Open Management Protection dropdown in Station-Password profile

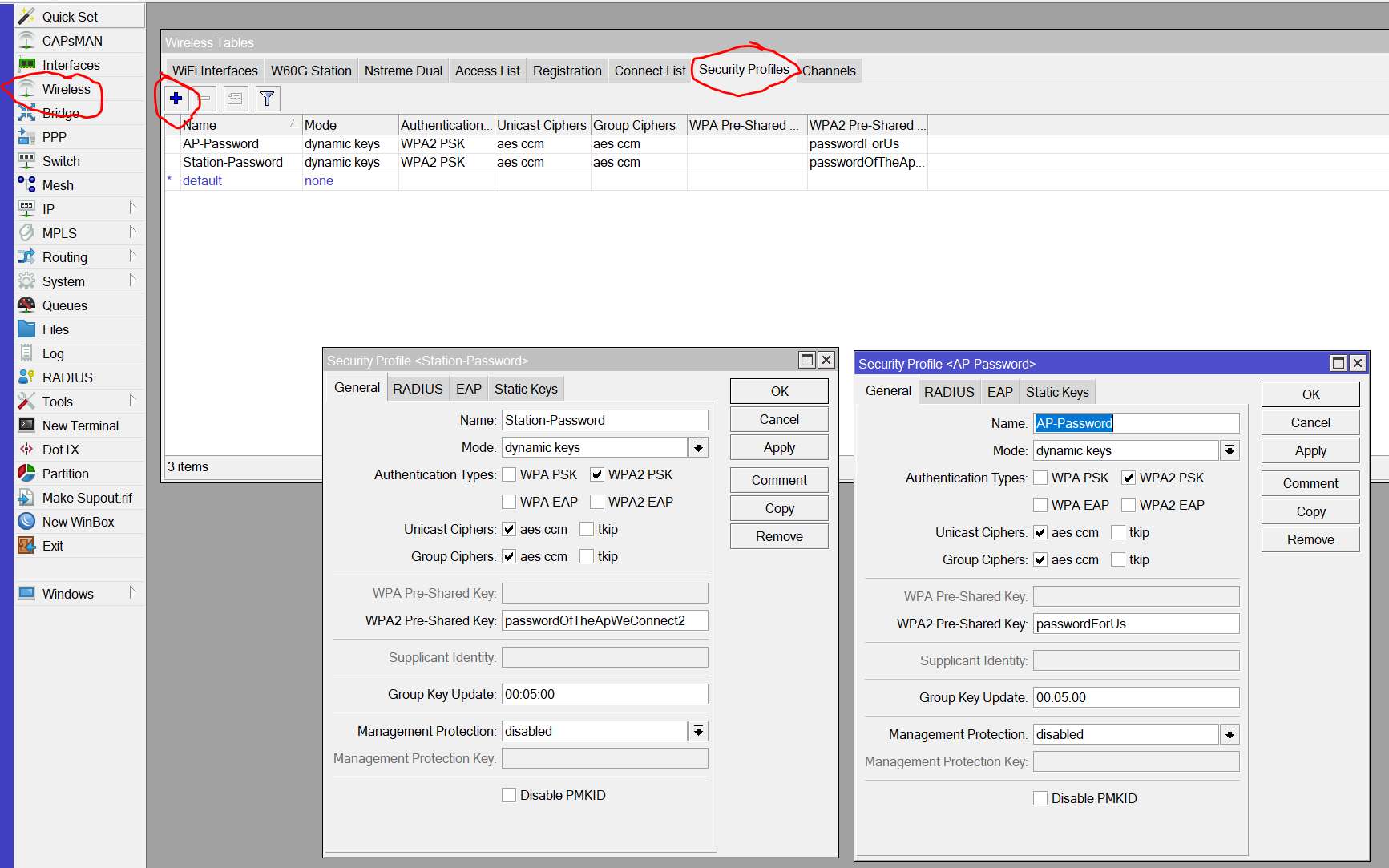(699, 731)
